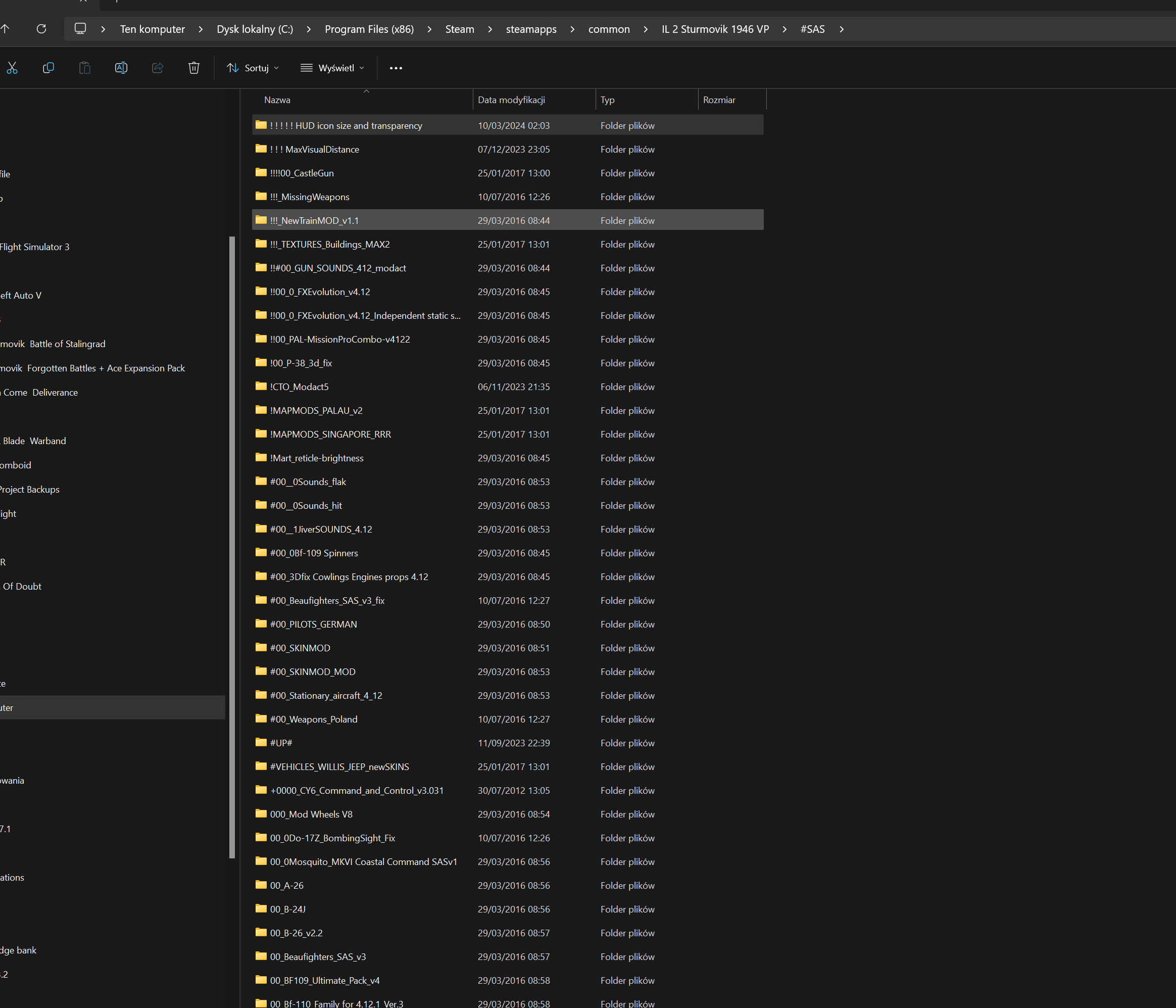Select !!!!! HUD icon size and transparency folder

tap(507, 125)
